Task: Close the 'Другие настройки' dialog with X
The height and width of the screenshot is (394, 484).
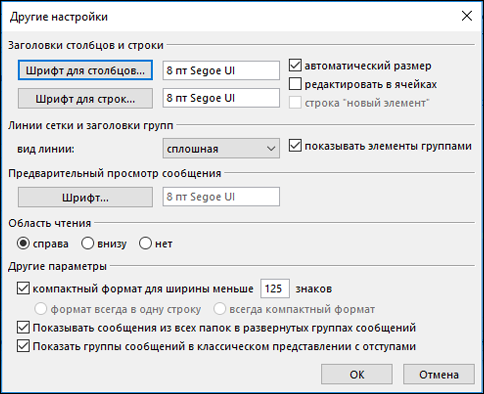Action: (x=467, y=16)
